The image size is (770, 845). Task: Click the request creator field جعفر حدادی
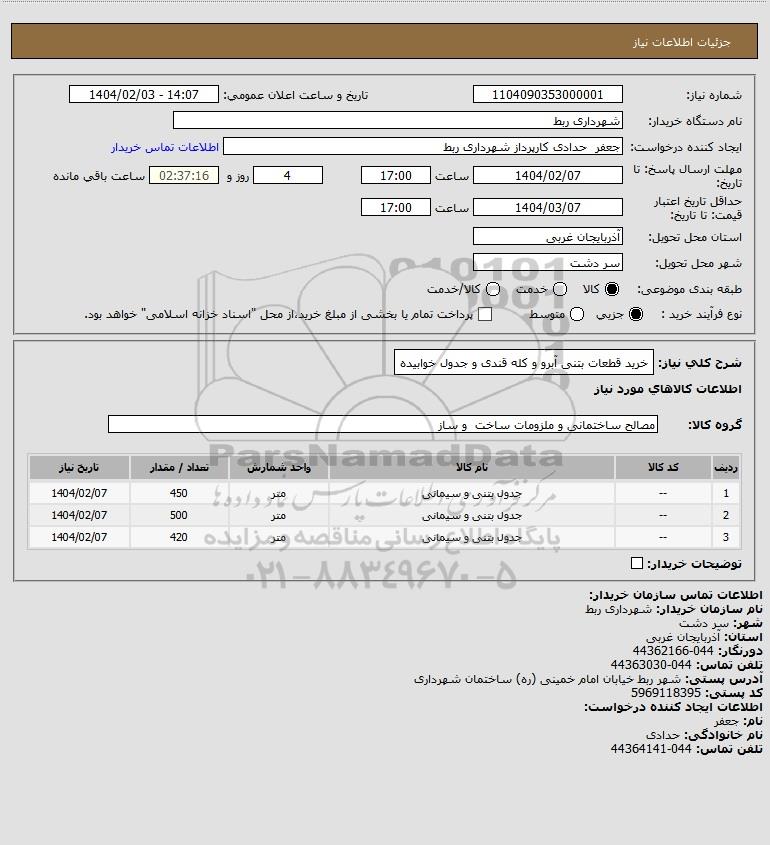[x=423, y=146]
